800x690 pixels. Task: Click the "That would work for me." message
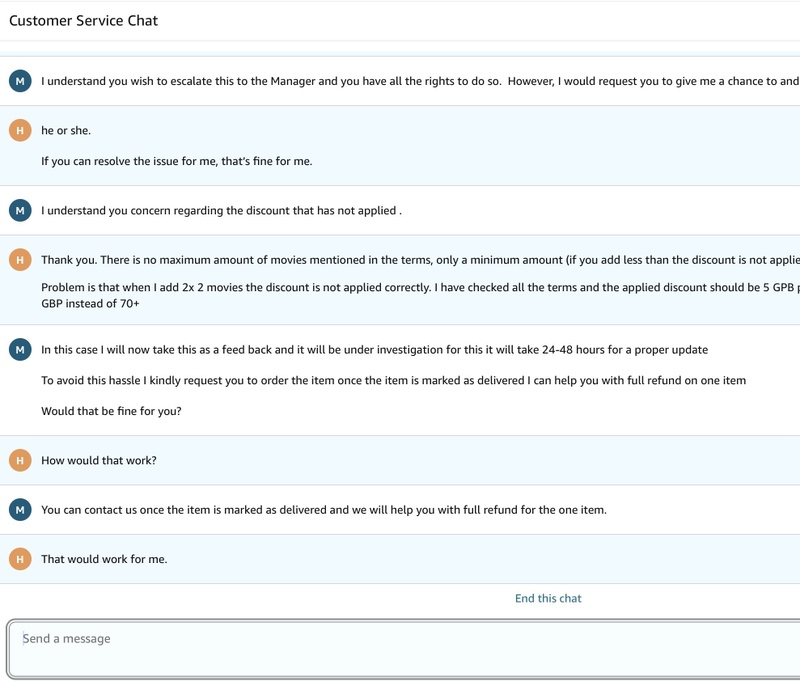pos(104,559)
